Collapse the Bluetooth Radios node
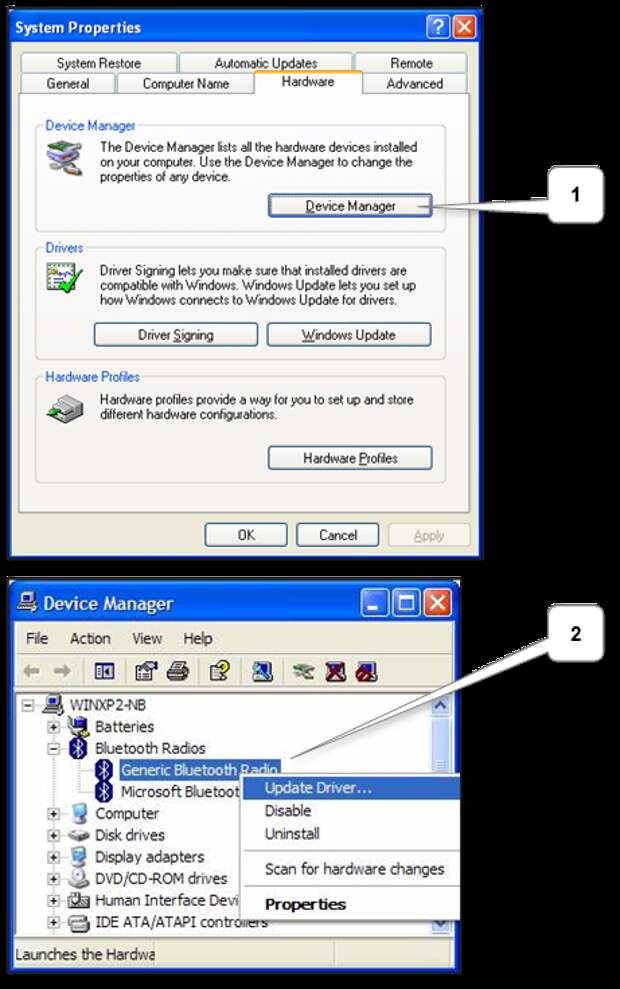620x989 pixels. pos(54,748)
